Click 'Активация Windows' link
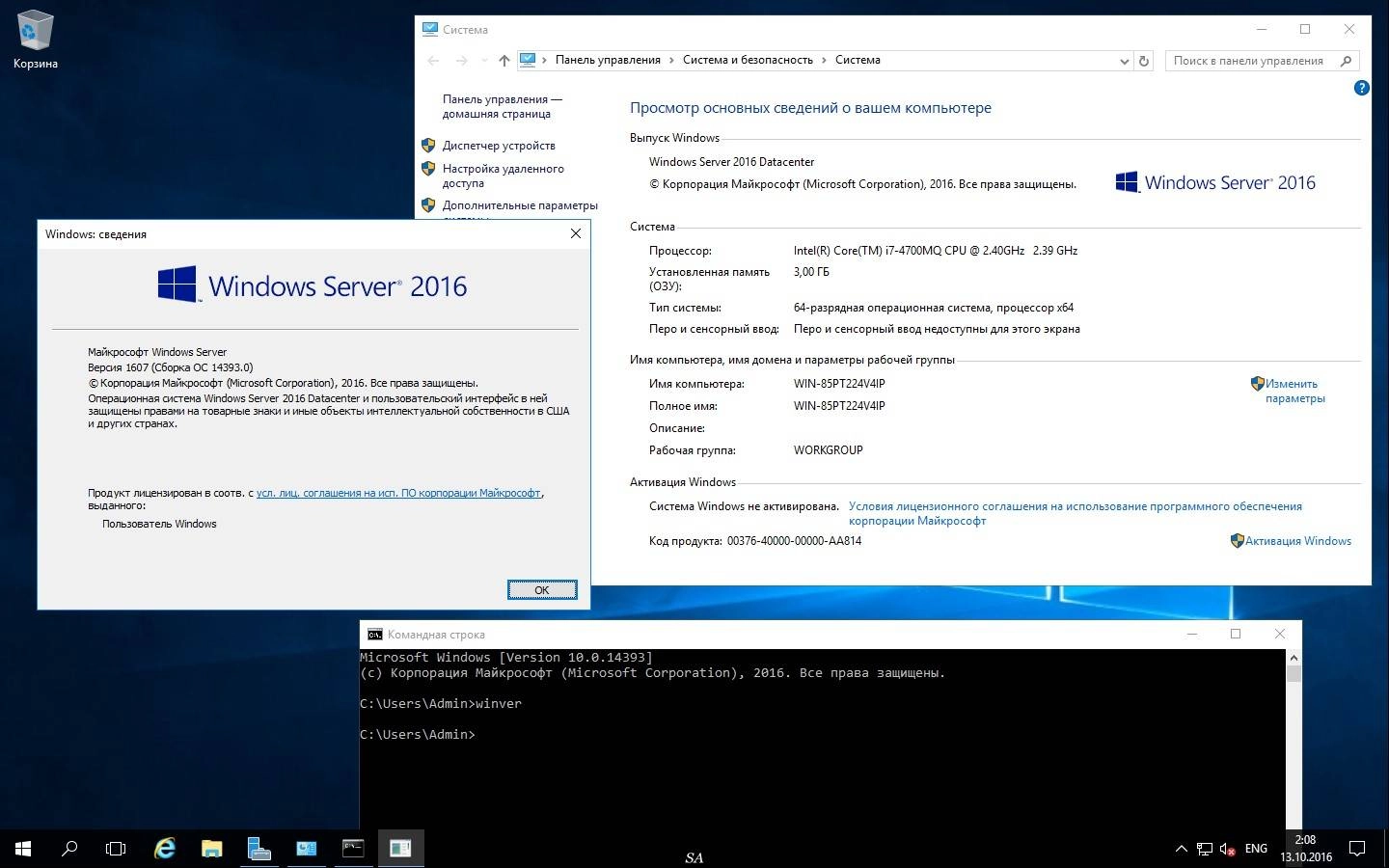The width and height of the screenshot is (1389, 868). 1297,541
